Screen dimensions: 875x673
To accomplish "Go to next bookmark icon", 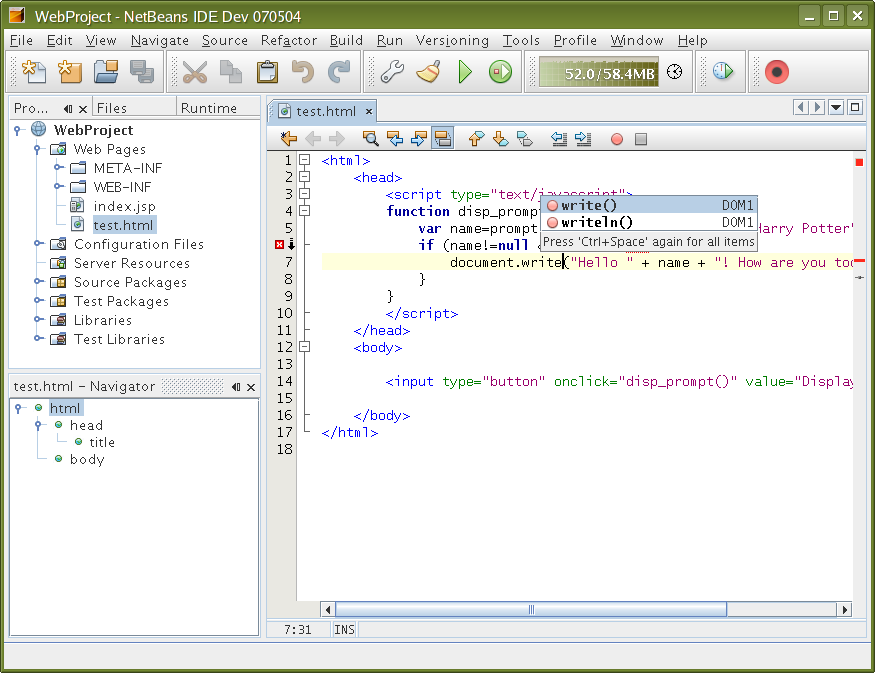I will point(501,138).
